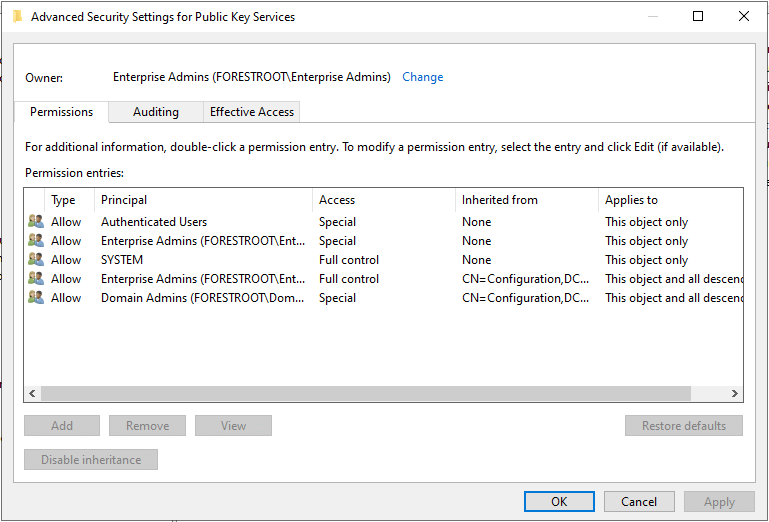This screenshot has height=522, width=769.
Task: Click the Applies to column header
Action: [670, 200]
